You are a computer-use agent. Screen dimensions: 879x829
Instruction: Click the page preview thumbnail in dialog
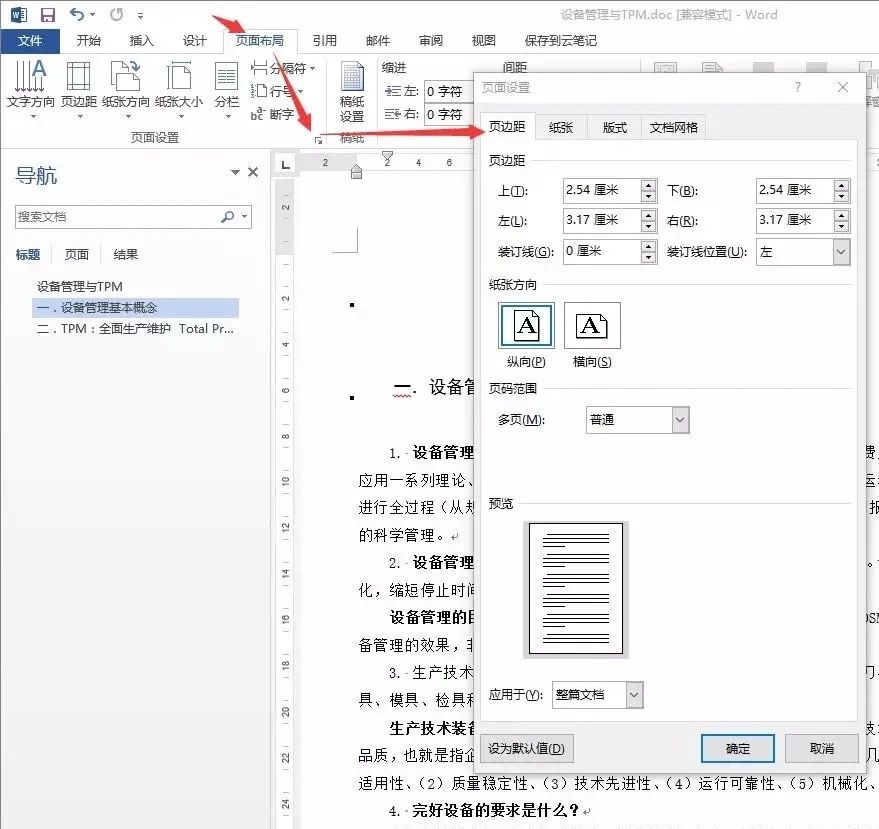(576, 589)
